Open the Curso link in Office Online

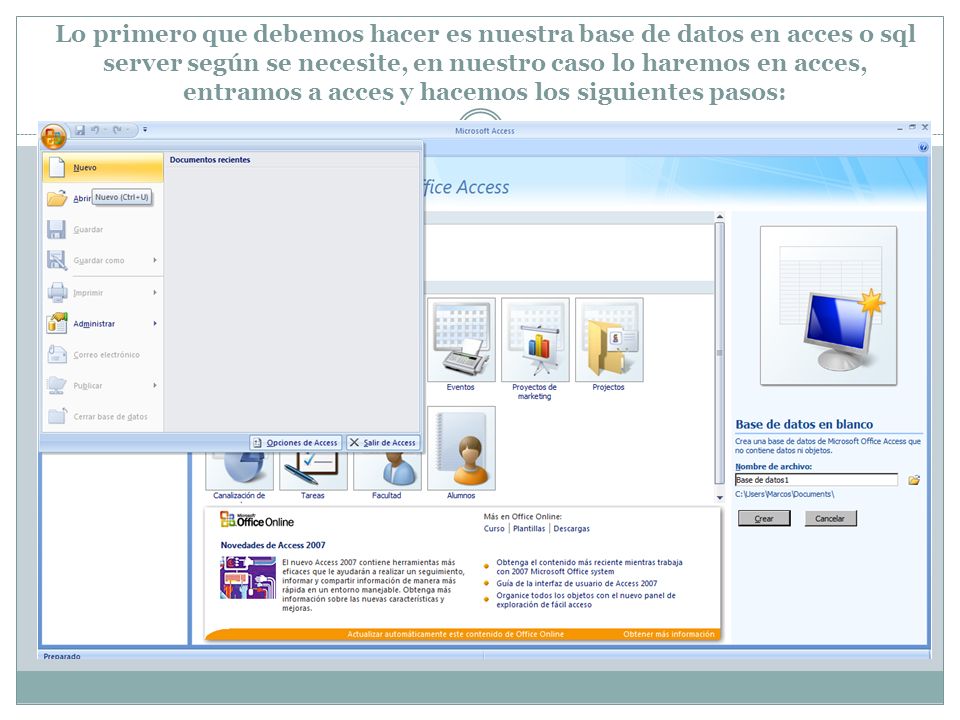pyautogui.click(x=494, y=528)
